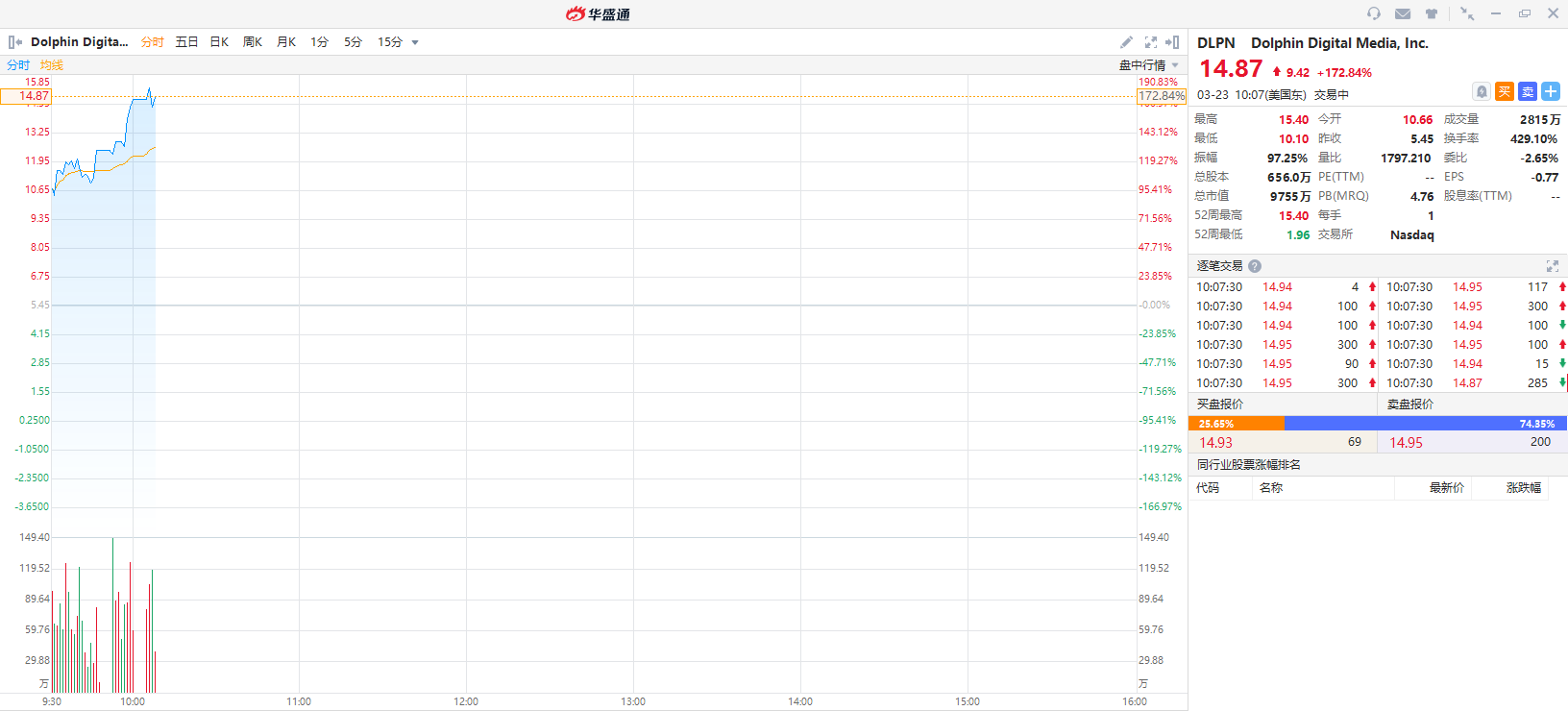The width and height of the screenshot is (1568, 711).
Task: Click the 14:00 marker on the time axis
Action: click(x=800, y=701)
